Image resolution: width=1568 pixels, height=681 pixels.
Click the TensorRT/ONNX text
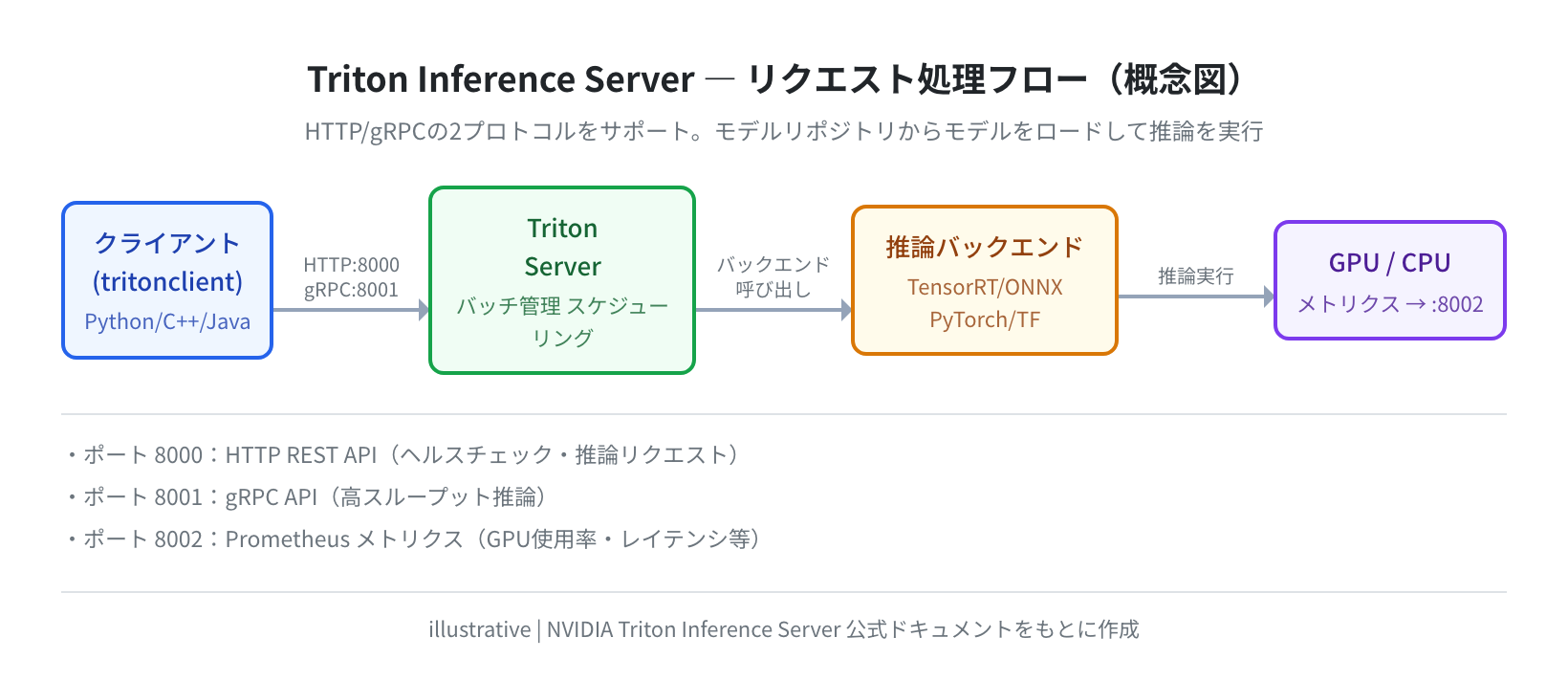tap(985, 287)
